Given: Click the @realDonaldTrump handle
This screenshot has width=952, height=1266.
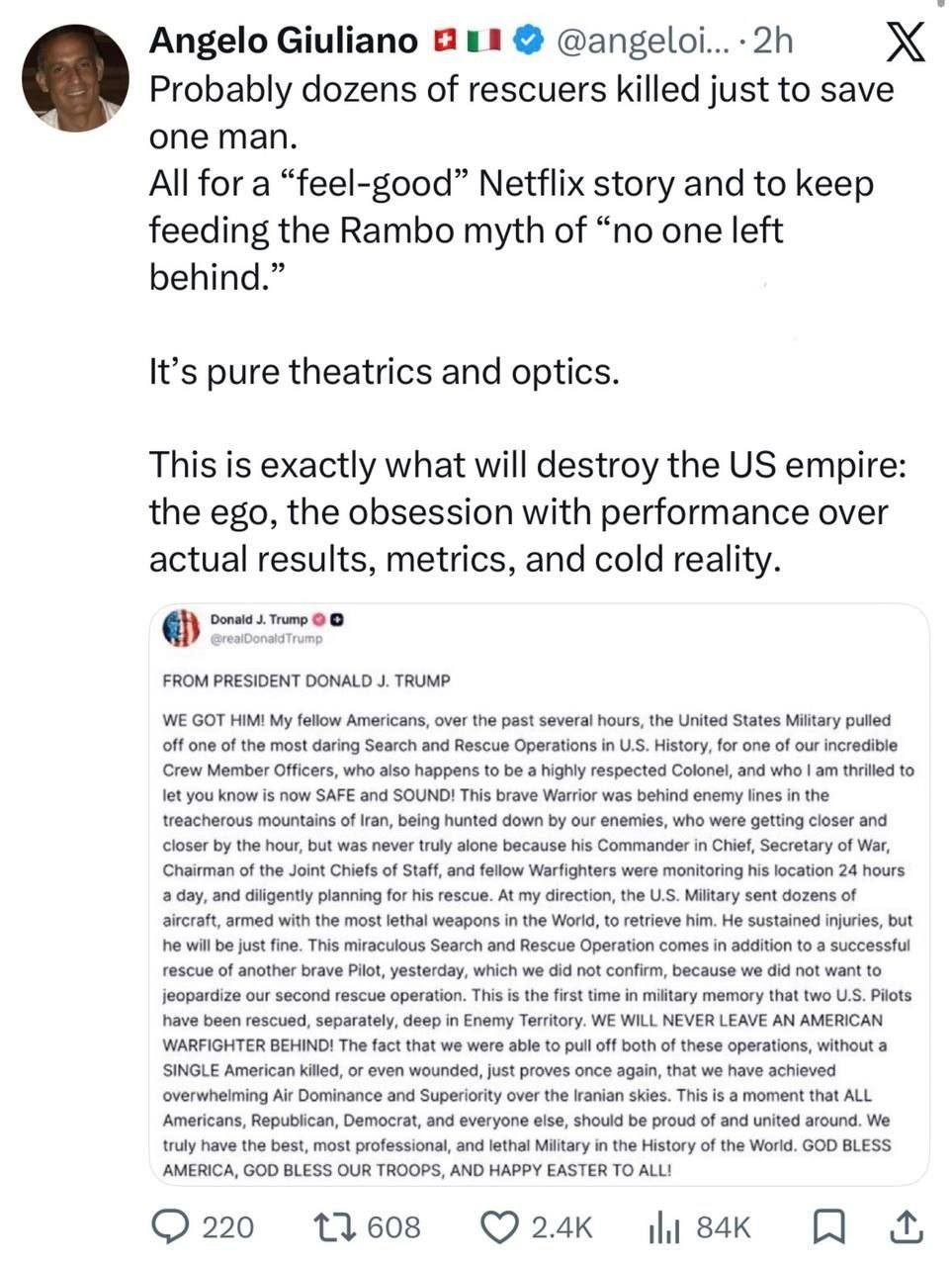Looking at the screenshot, I should coord(267,639).
